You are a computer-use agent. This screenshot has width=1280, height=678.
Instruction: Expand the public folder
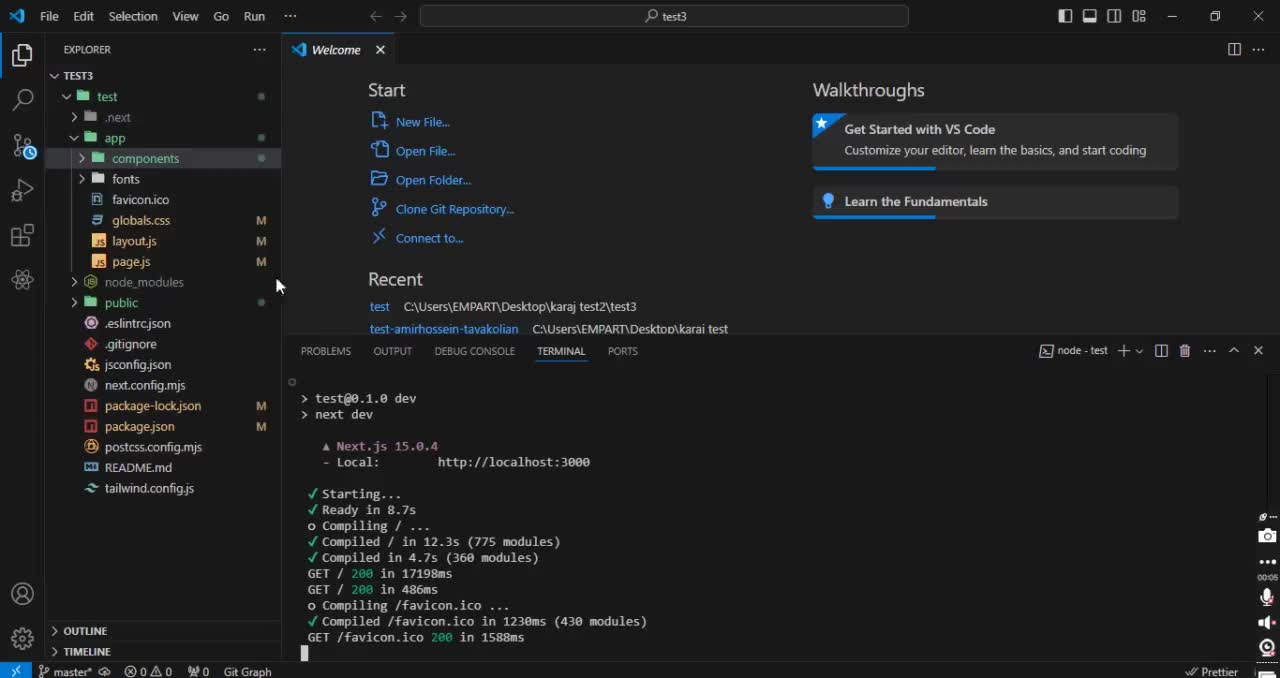74,302
